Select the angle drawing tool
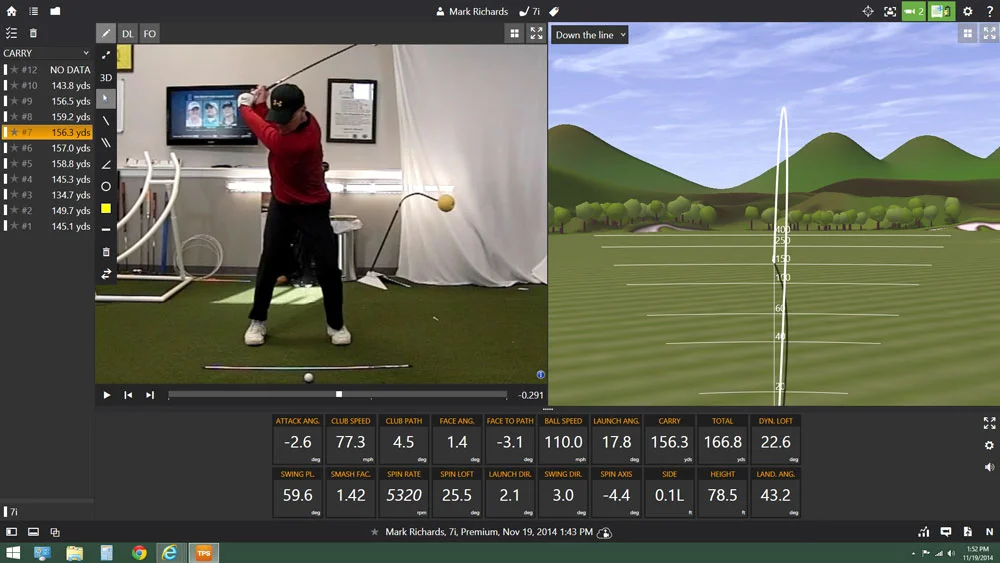 coord(106,164)
